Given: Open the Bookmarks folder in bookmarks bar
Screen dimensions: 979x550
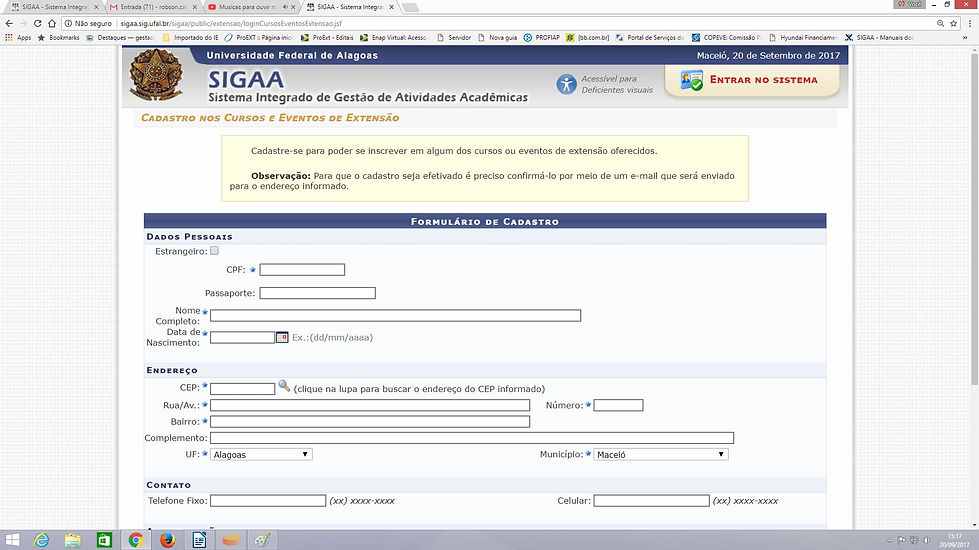Looking at the screenshot, I should click(x=59, y=37).
